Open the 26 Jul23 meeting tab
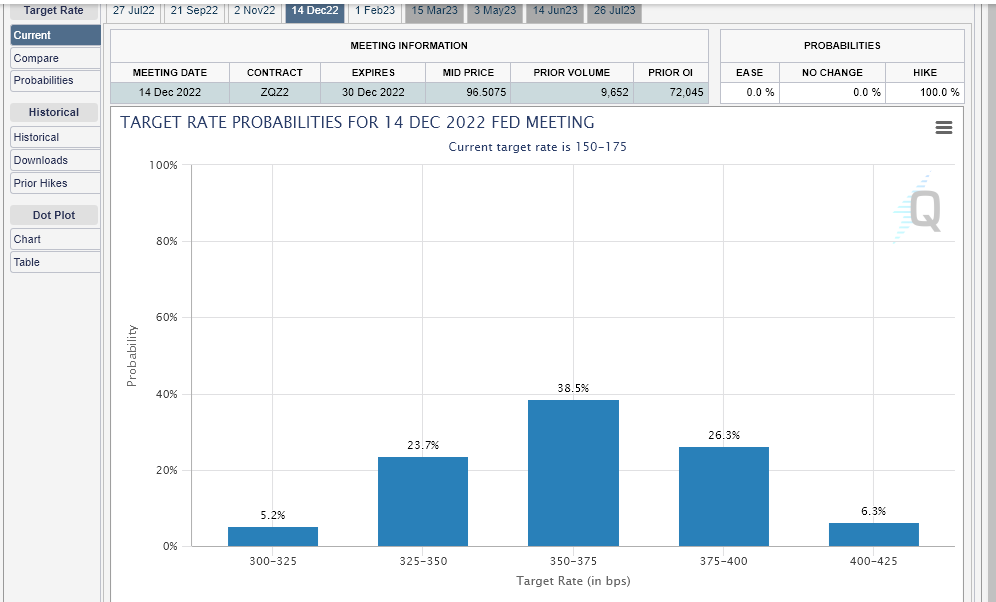The width and height of the screenshot is (996, 602). [614, 11]
